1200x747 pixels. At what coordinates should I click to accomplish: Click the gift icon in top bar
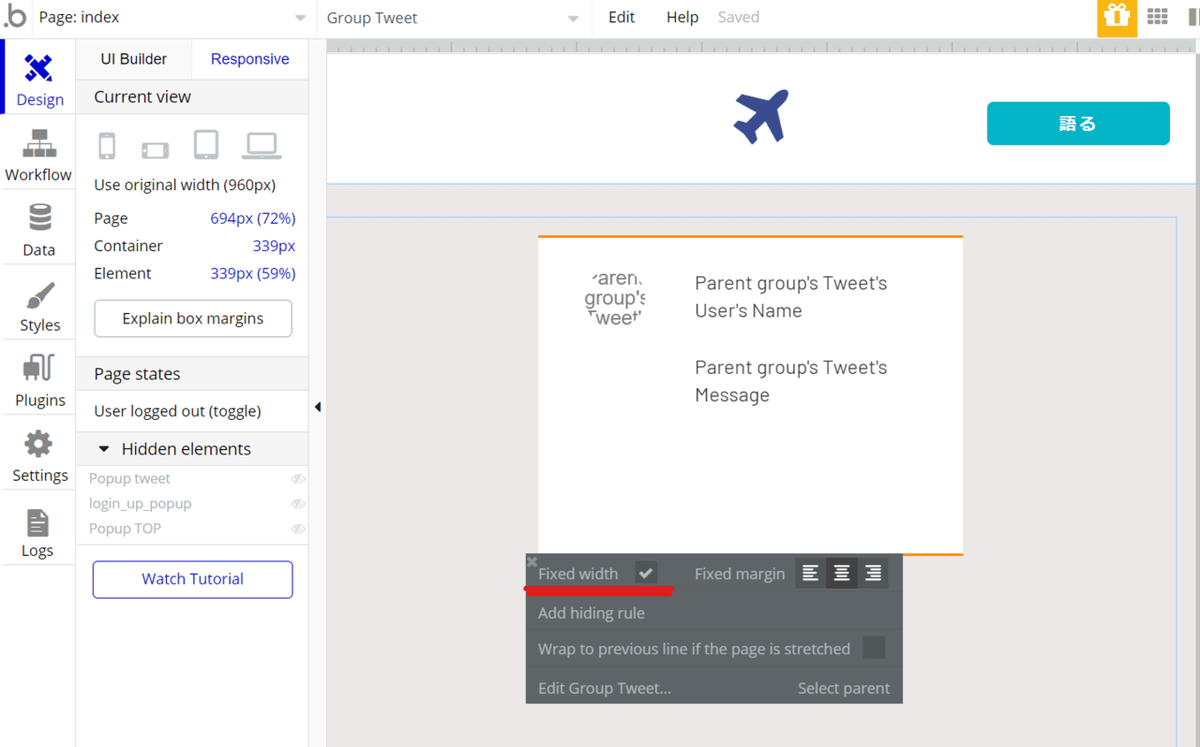point(1116,18)
